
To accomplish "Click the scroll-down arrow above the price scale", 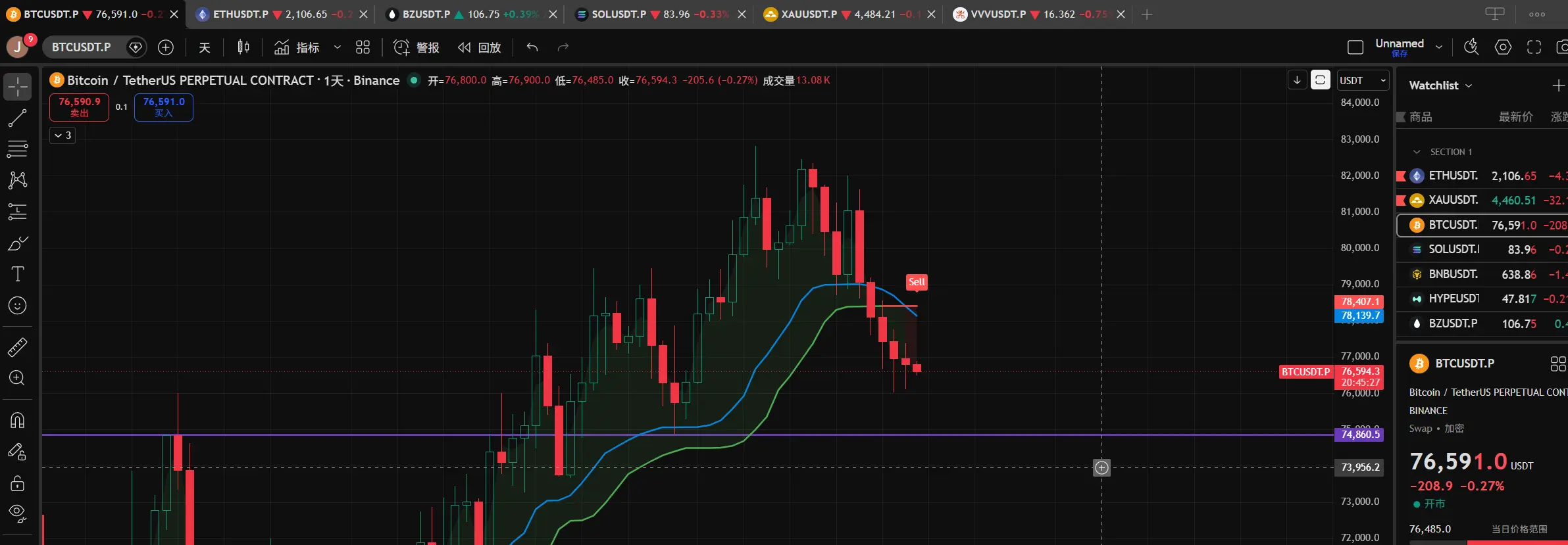I will tap(1297, 80).
